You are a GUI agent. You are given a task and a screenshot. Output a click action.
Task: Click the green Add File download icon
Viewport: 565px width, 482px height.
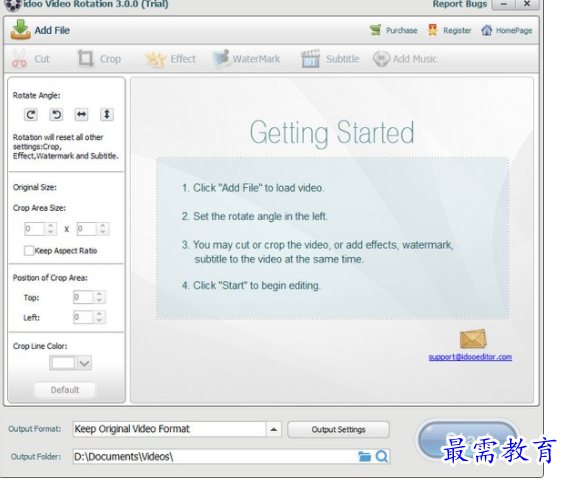[x=21, y=30]
